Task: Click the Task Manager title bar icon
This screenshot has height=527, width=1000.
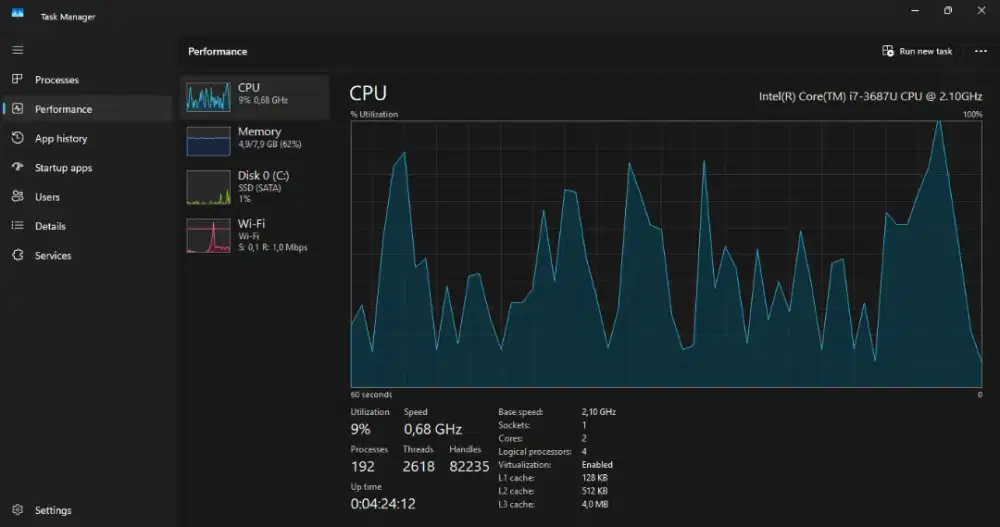Action: pos(17,13)
